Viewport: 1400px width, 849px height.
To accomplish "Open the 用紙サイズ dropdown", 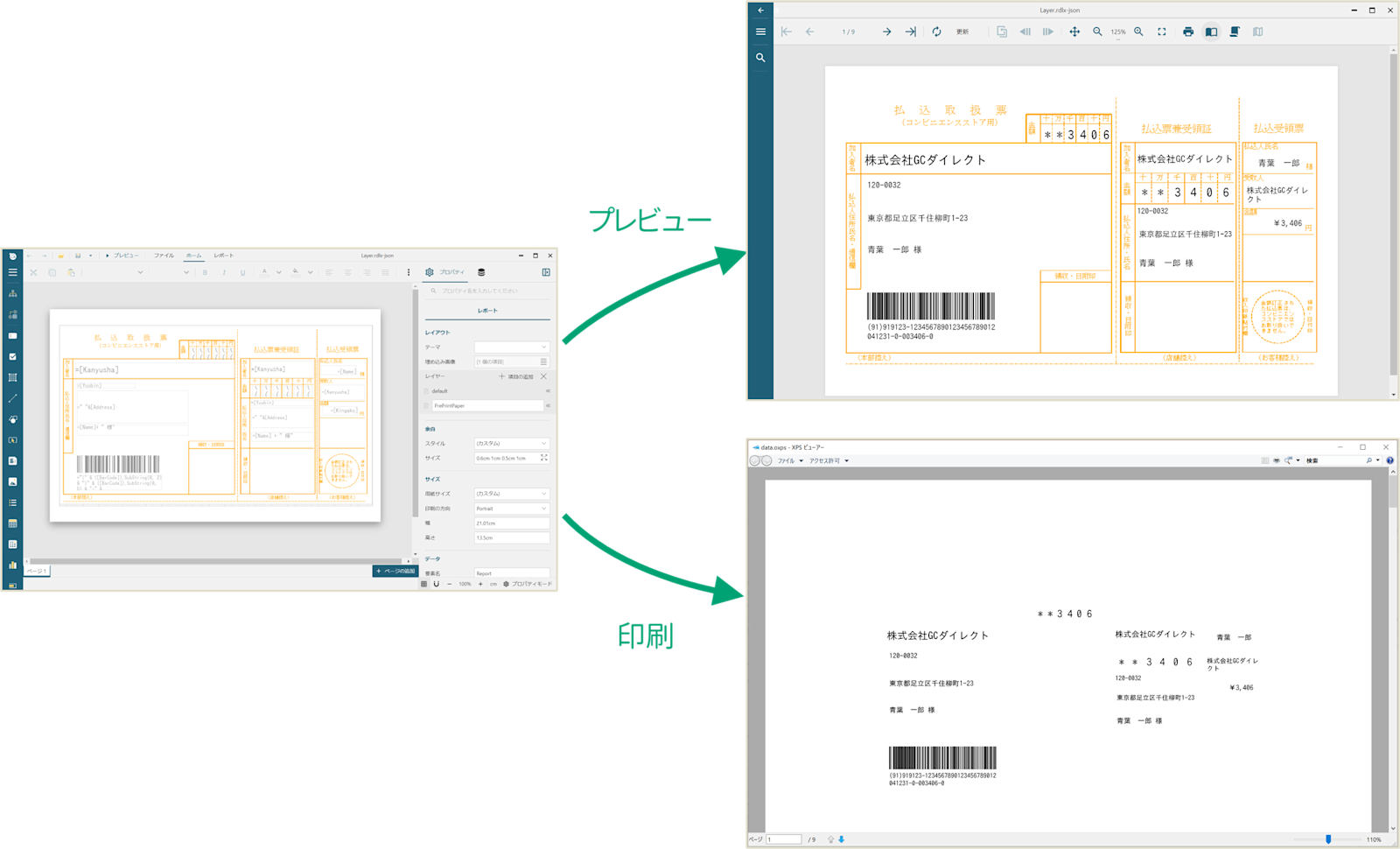I will 512,494.
